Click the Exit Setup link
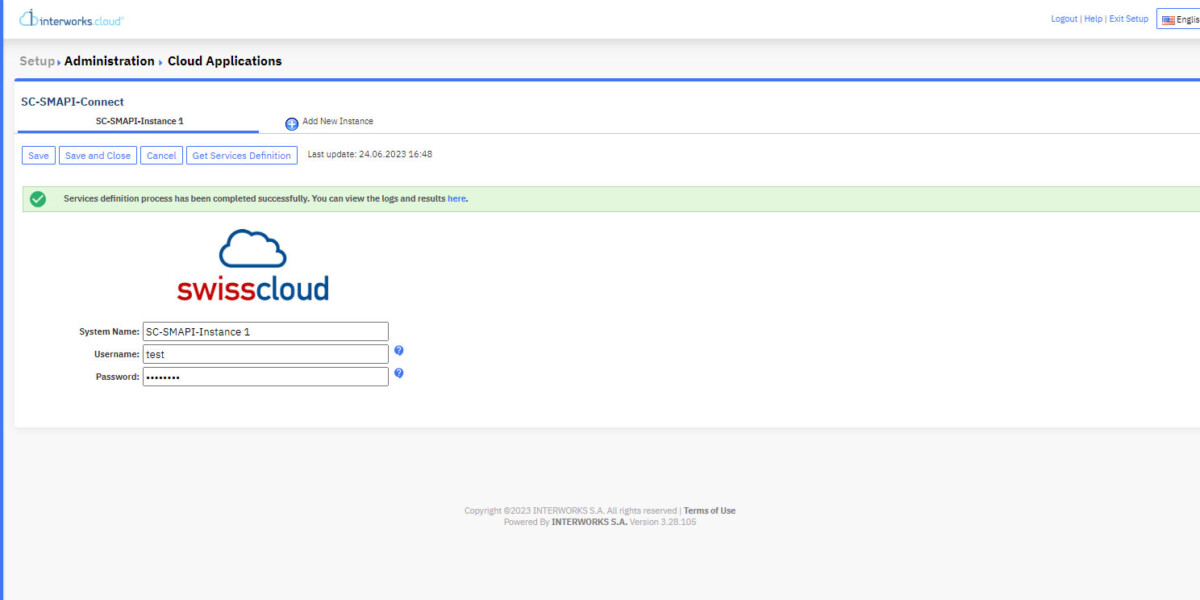 click(1128, 19)
